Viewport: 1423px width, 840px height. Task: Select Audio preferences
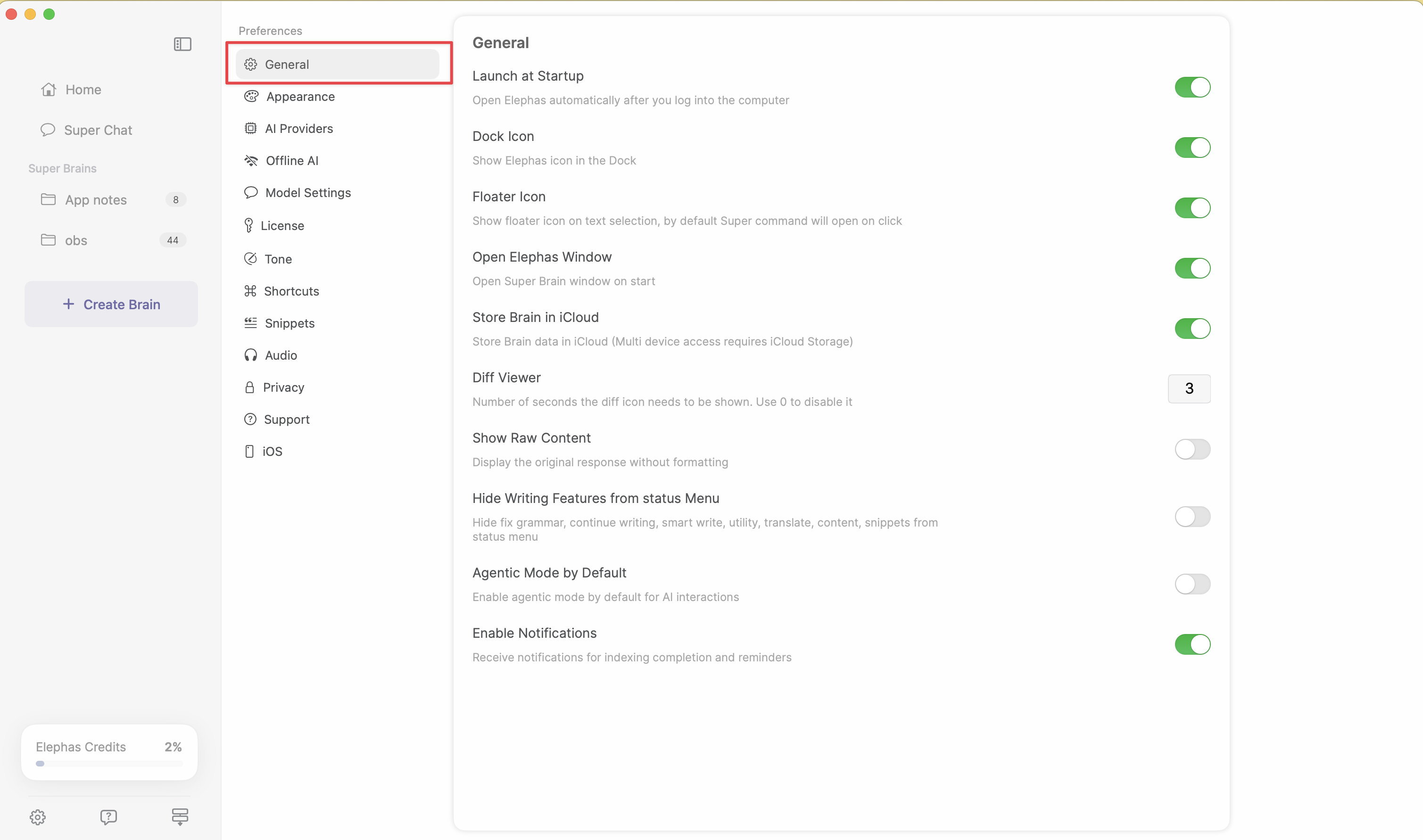coord(338,355)
